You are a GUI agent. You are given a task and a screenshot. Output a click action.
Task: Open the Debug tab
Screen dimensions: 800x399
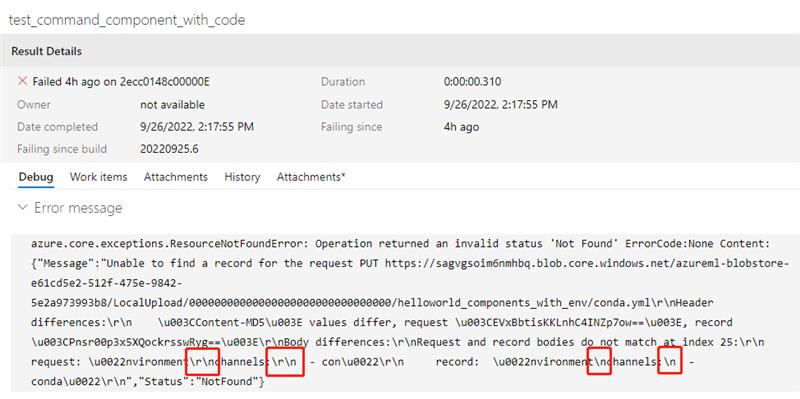(x=36, y=177)
